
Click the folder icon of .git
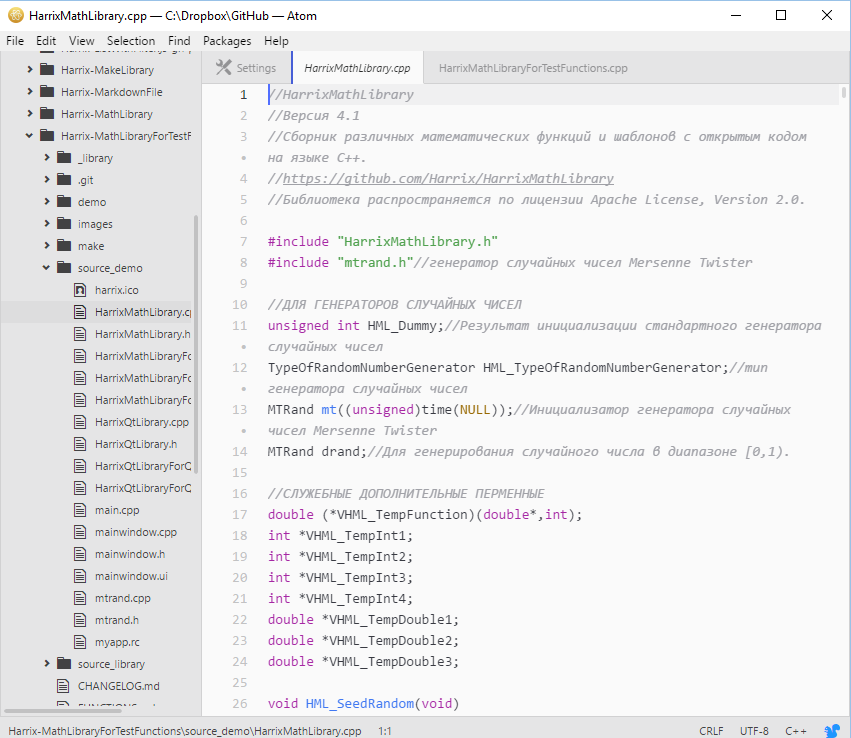click(64, 180)
